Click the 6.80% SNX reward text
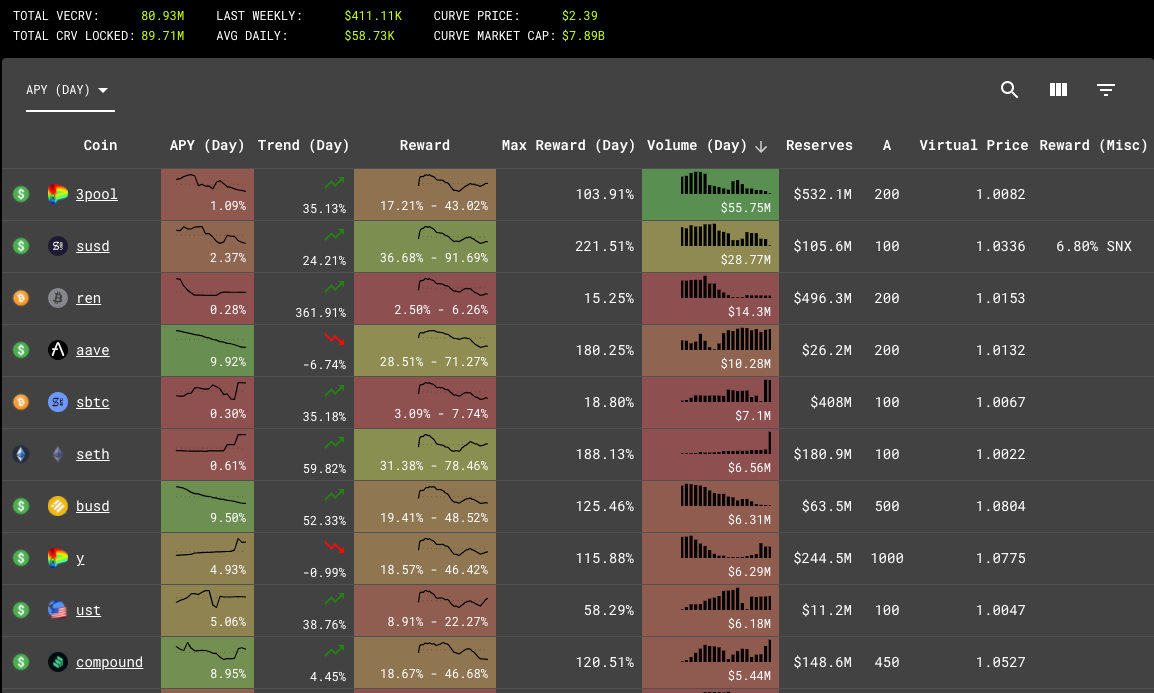The height and width of the screenshot is (693, 1154). point(1094,246)
